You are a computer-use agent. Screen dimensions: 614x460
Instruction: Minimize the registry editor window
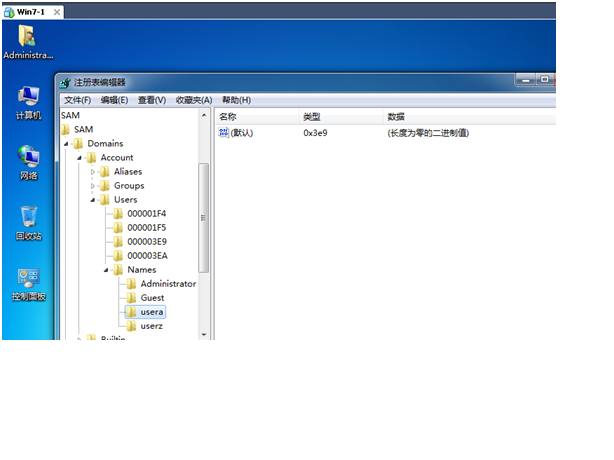pyautogui.click(x=526, y=80)
